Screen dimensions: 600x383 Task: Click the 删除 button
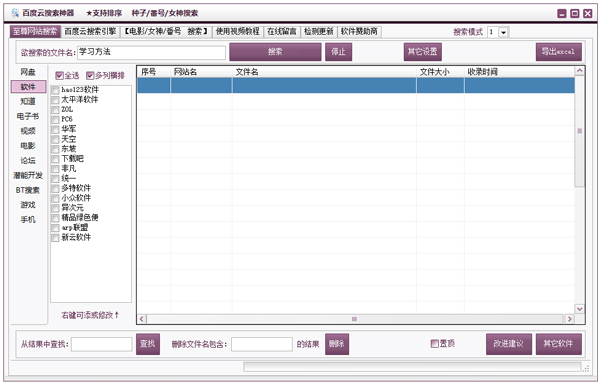(337, 344)
